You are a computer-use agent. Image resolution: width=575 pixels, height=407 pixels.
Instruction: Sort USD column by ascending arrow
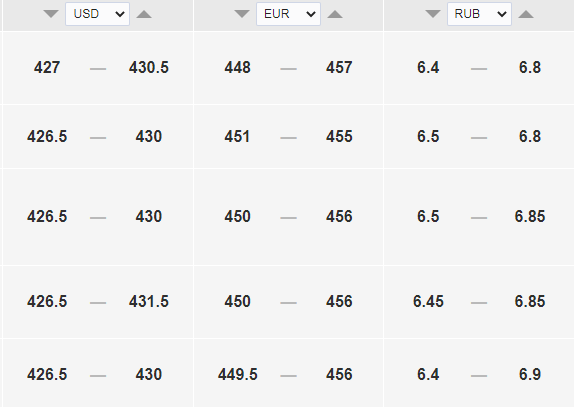[144, 14]
